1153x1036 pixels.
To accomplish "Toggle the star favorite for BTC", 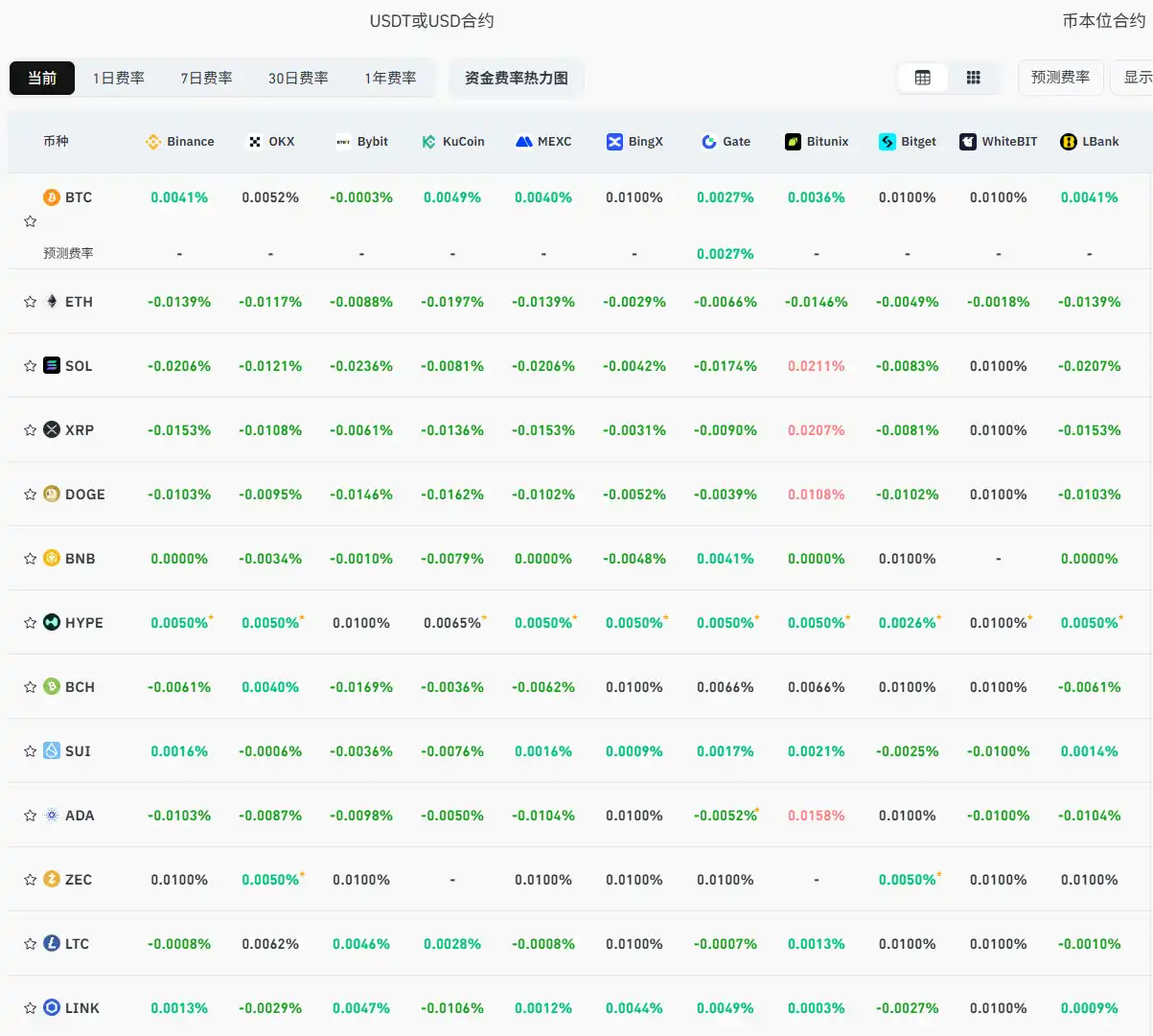I will [x=29, y=221].
